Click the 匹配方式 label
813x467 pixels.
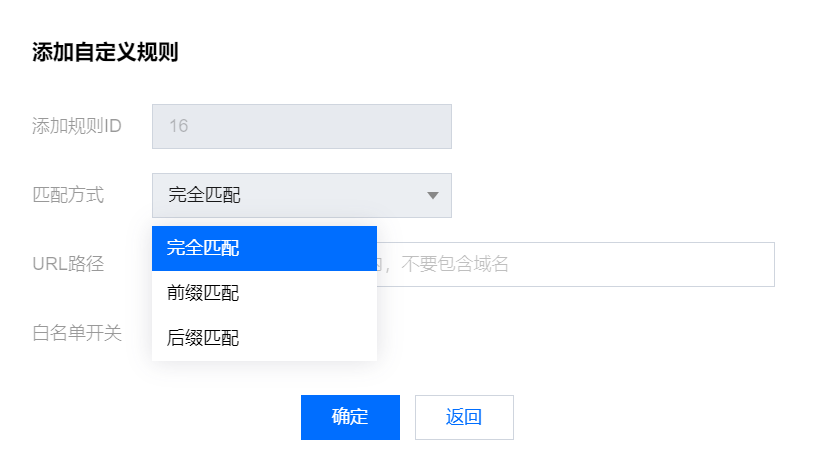pos(68,195)
